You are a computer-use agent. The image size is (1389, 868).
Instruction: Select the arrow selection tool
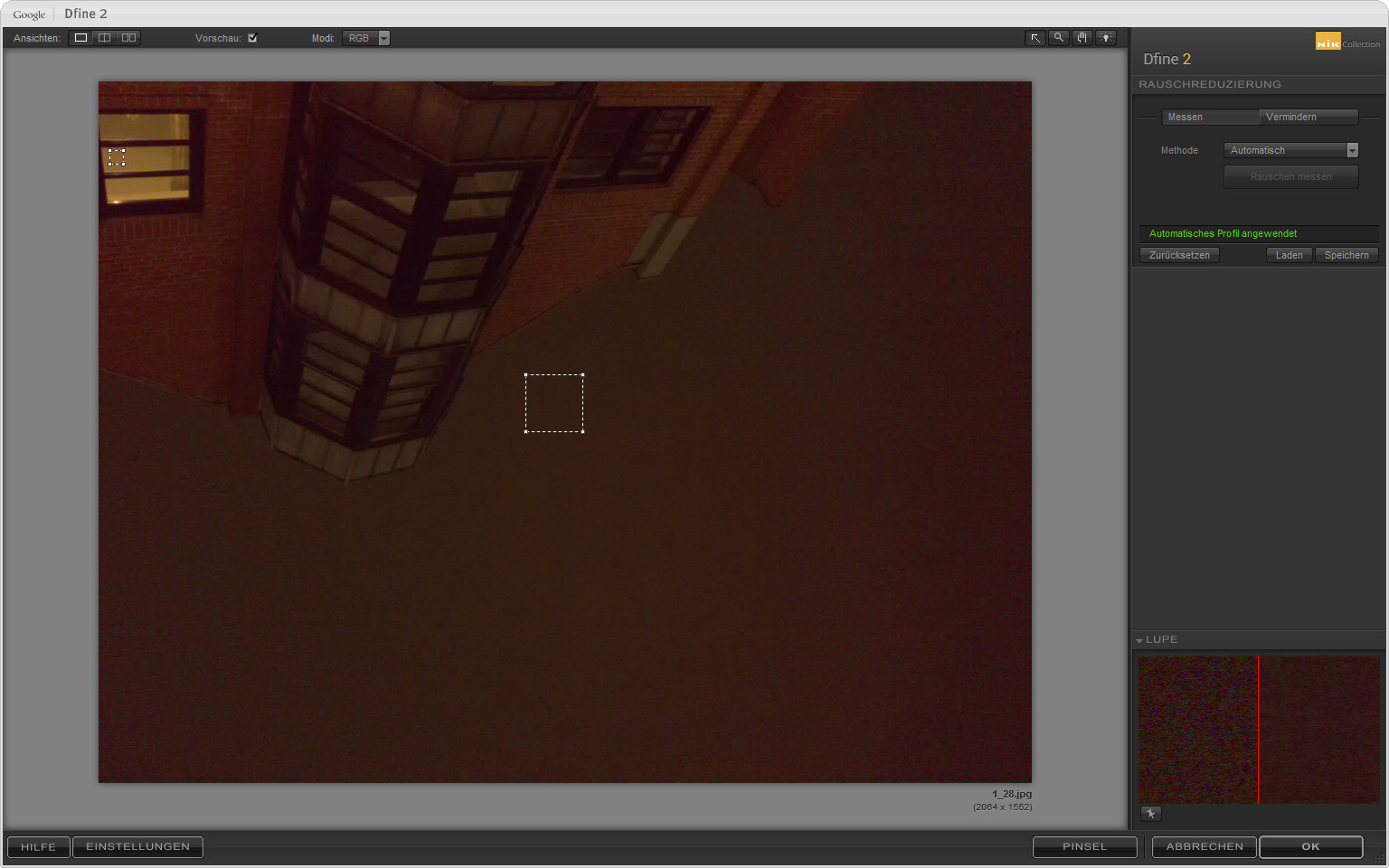point(1035,38)
